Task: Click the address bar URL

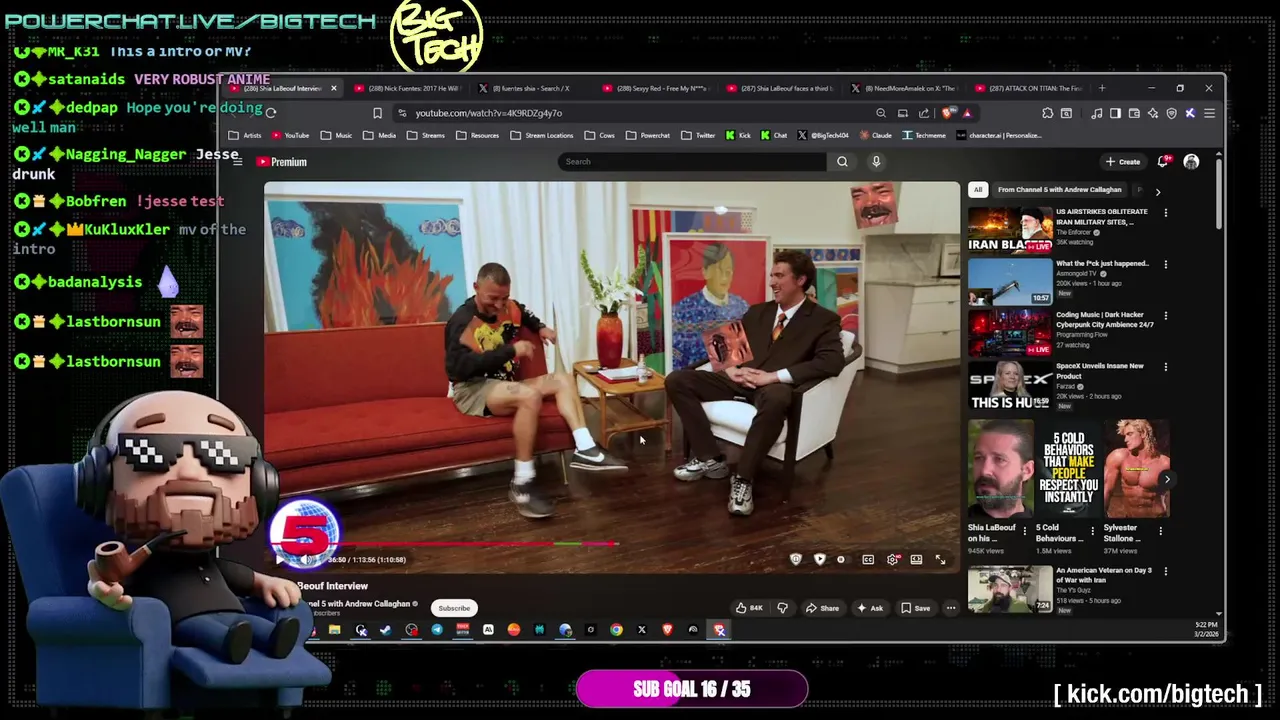Action: [488, 113]
